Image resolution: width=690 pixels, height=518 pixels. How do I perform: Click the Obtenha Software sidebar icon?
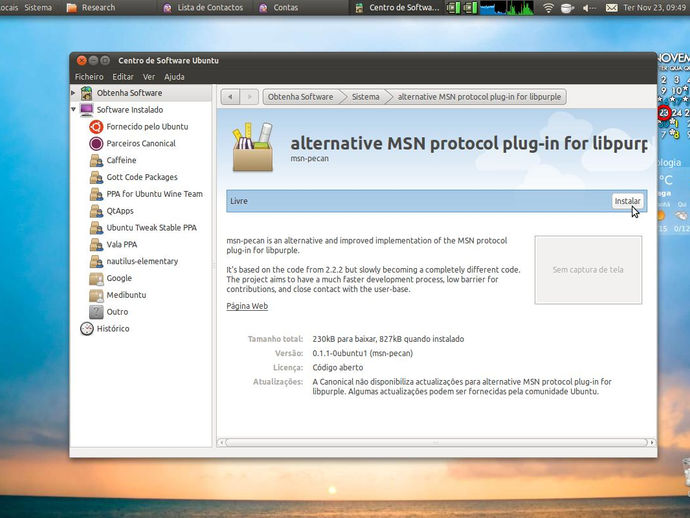pos(86,93)
